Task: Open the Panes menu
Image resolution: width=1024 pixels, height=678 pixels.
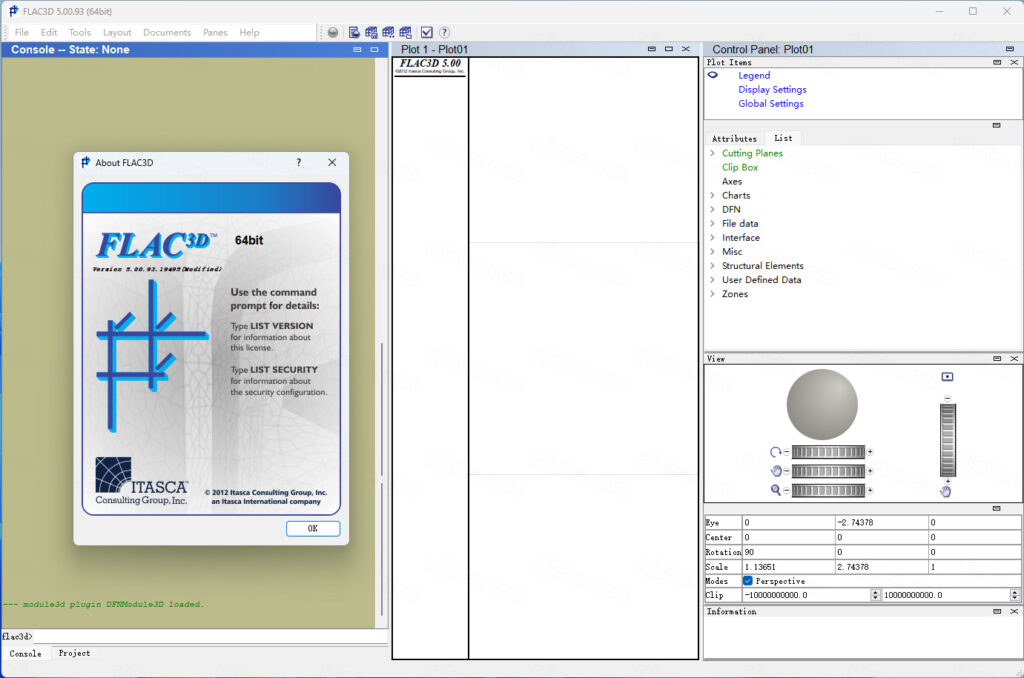Action: point(215,32)
